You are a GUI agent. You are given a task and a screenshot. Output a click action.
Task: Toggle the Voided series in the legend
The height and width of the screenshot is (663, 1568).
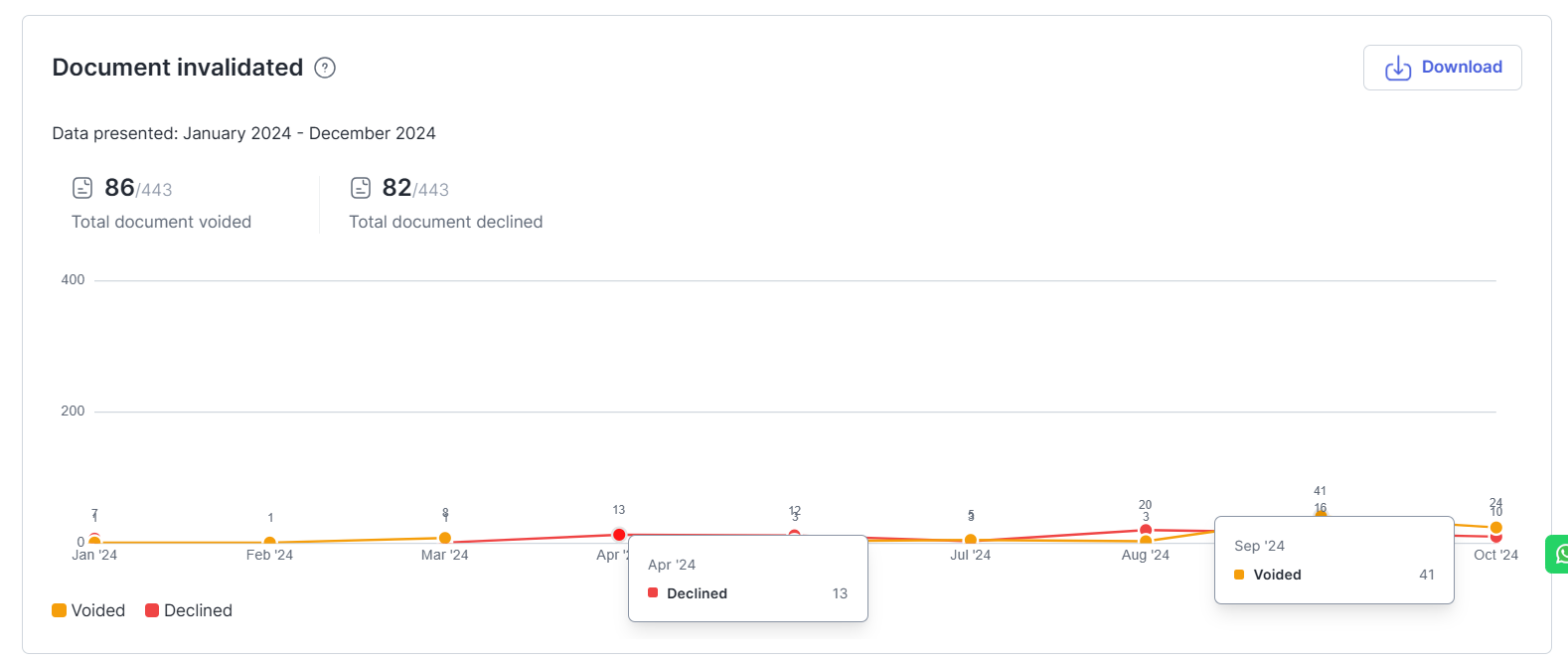click(88, 610)
